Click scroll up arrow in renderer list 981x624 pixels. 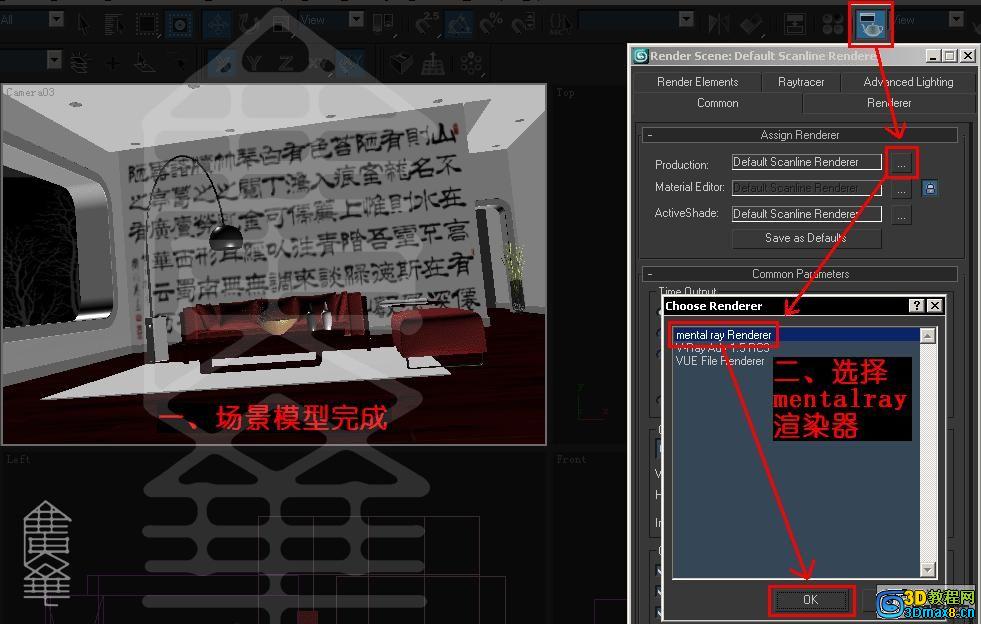point(928,335)
